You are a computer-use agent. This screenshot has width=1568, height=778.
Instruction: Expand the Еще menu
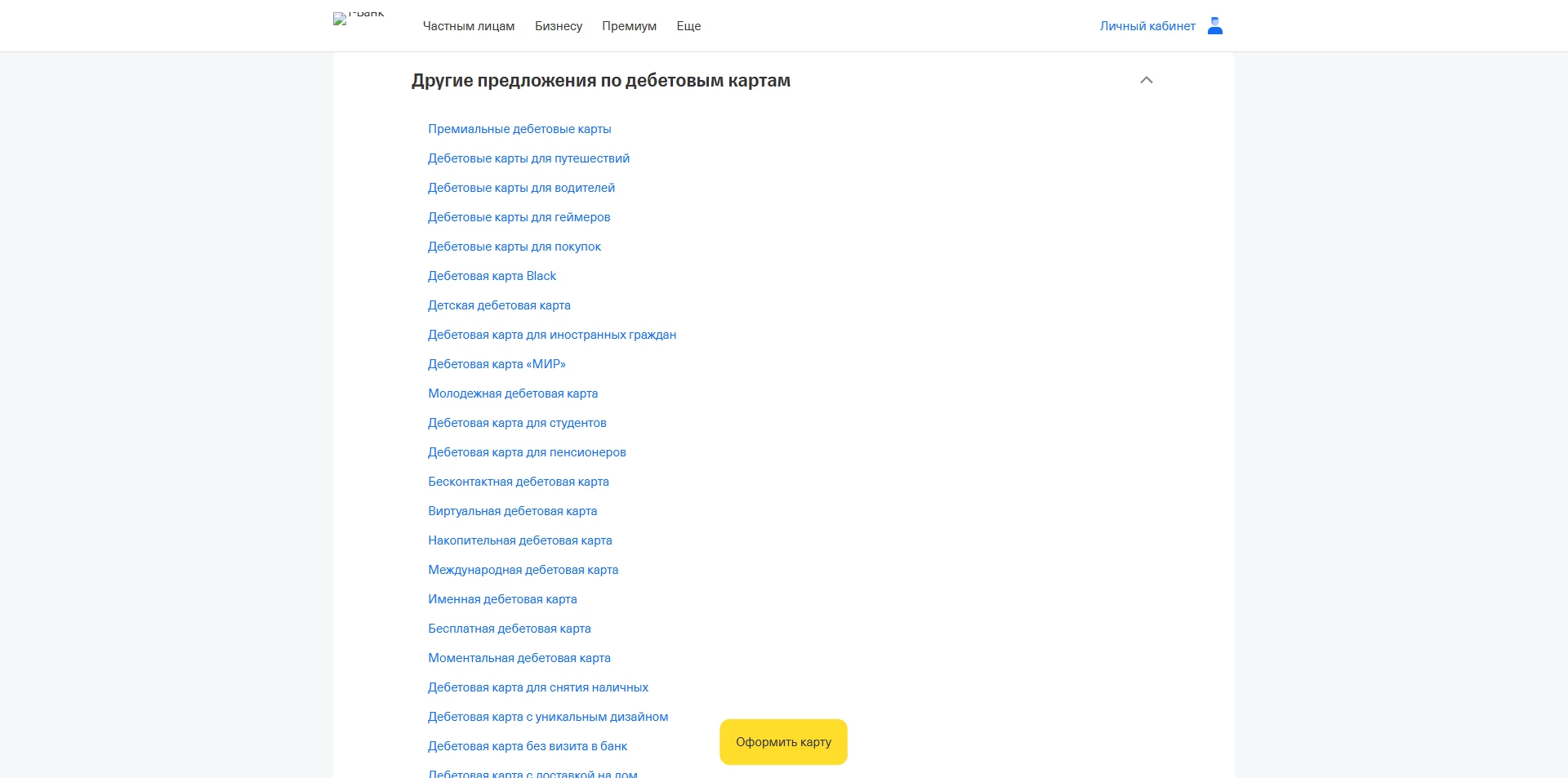[688, 26]
